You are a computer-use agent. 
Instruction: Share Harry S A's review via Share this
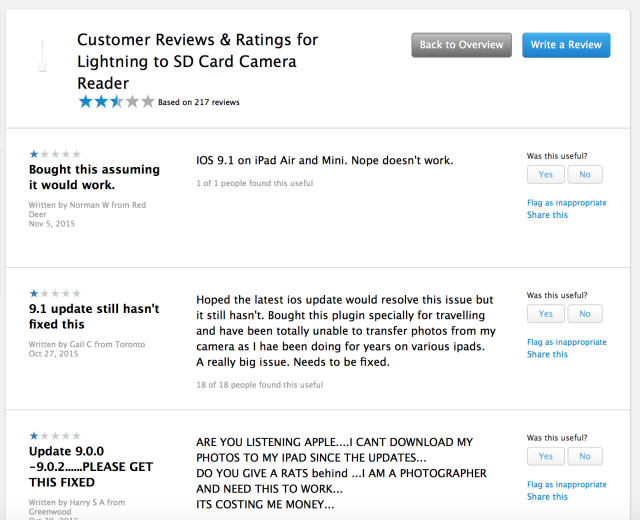click(x=547, y=496)
